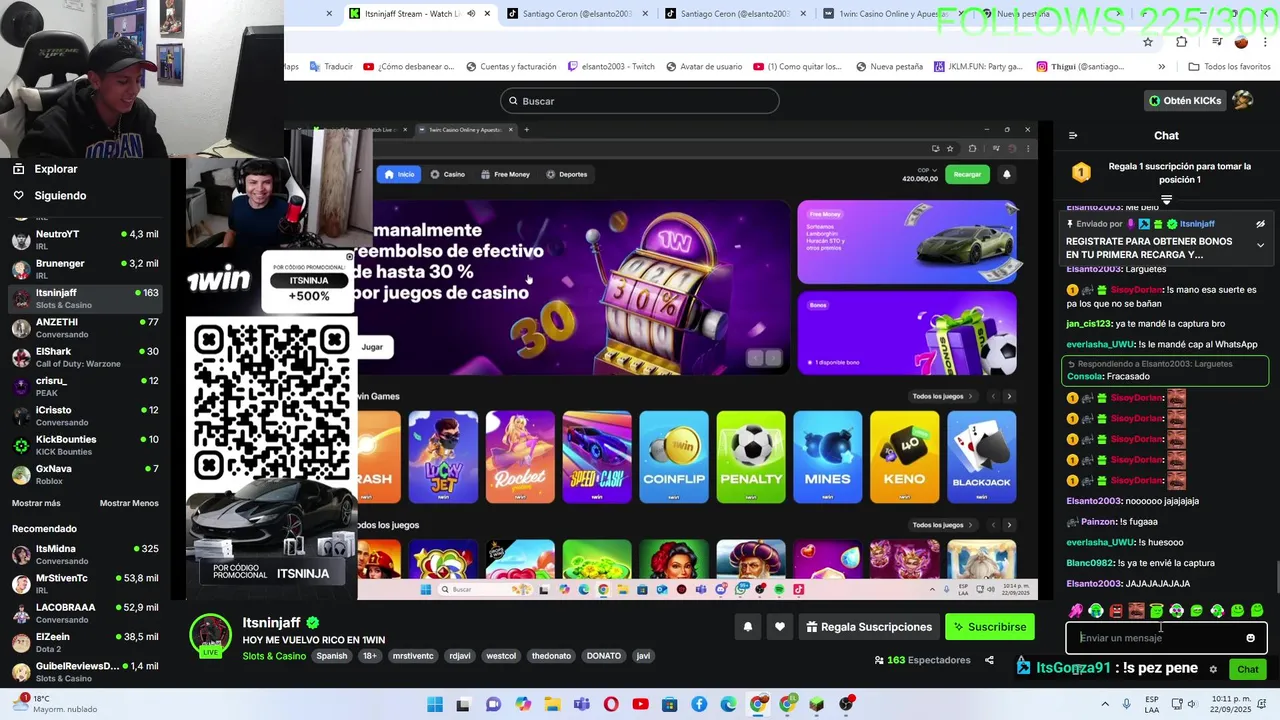Click the green Chat send button
Screen dimensions: 1280x720
tap(1248, 669)
